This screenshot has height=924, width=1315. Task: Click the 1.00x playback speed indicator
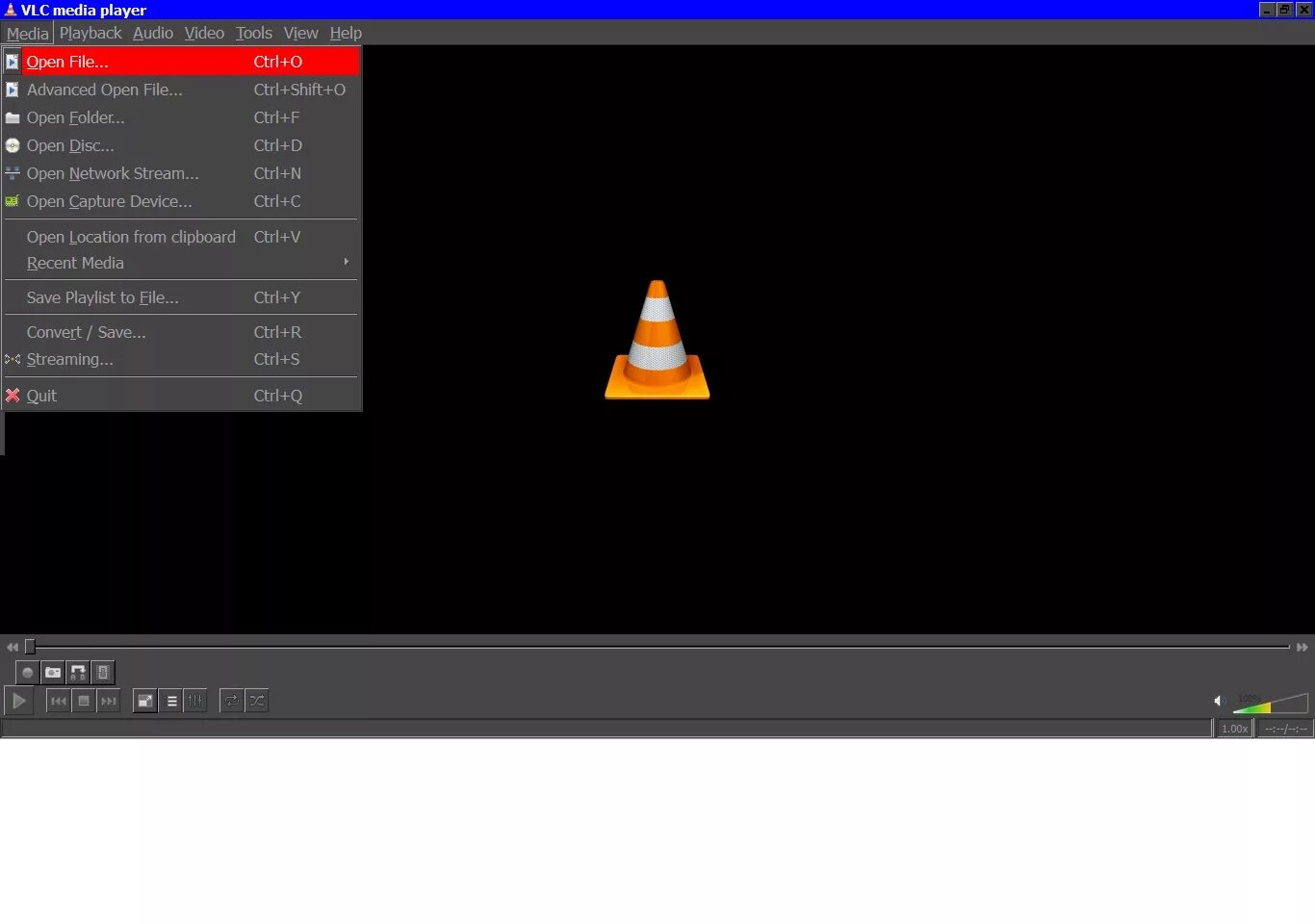pyautogui.click(x=1234, y=729)
